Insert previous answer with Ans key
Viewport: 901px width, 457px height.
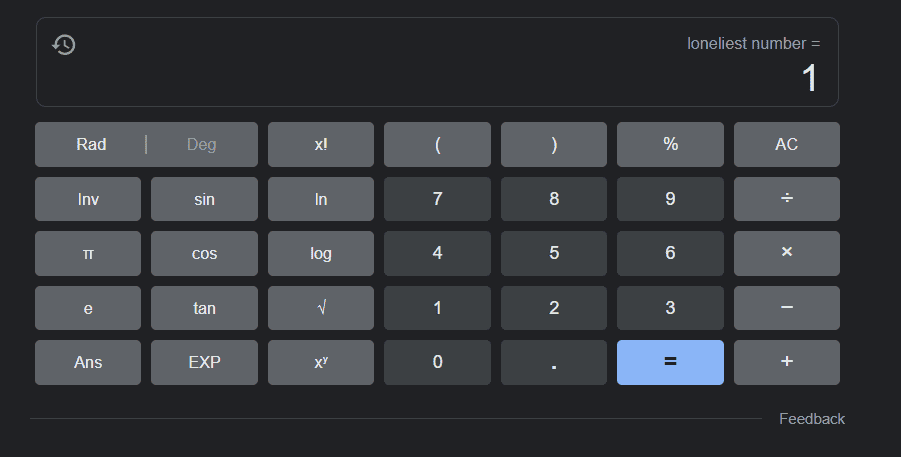88,362
